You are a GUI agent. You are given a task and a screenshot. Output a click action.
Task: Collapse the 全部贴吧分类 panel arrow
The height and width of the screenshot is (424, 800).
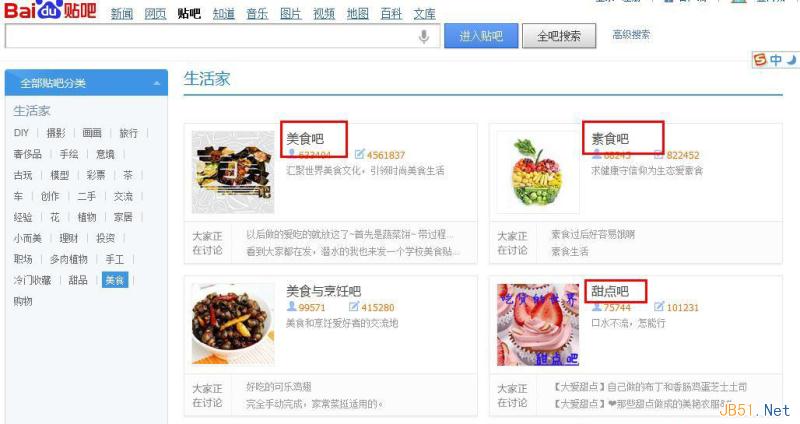tap(157, 83)
